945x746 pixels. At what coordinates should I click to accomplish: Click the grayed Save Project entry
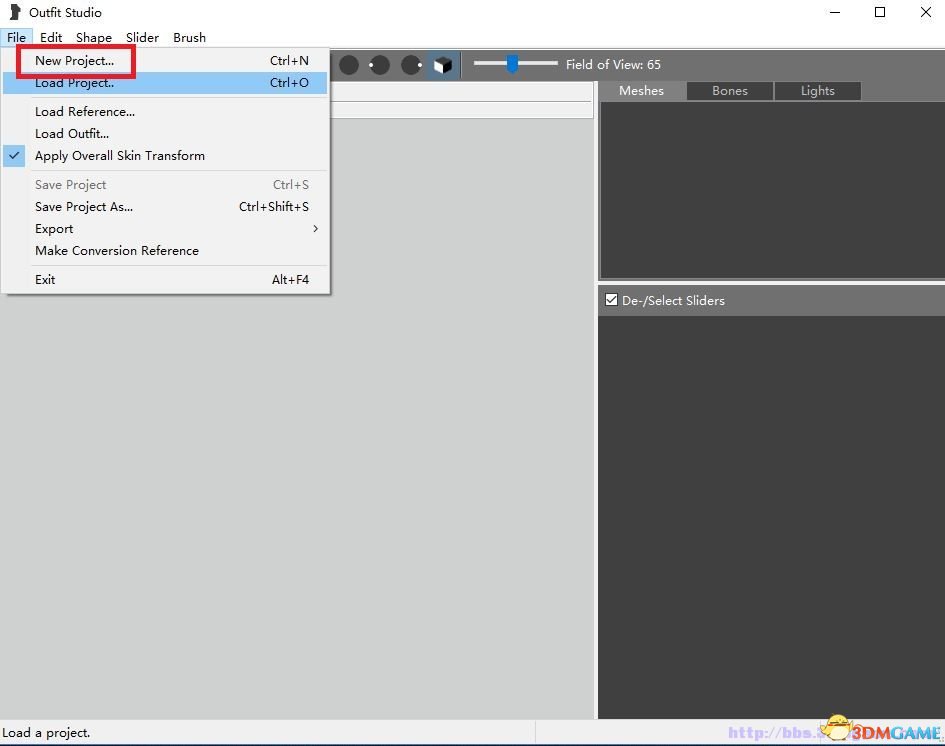click(165, 185)
